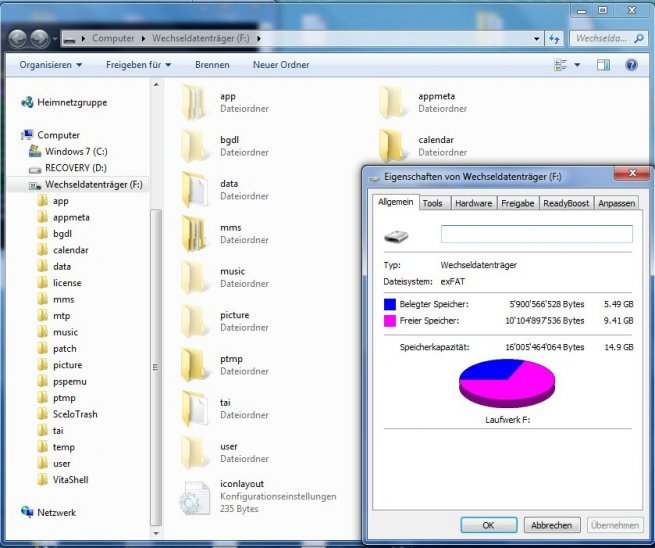The width and height of the screenshot is (655, 548).
Task: Click the Heimnetzgruppe icon in sidebar
Action: click(27, 102)
